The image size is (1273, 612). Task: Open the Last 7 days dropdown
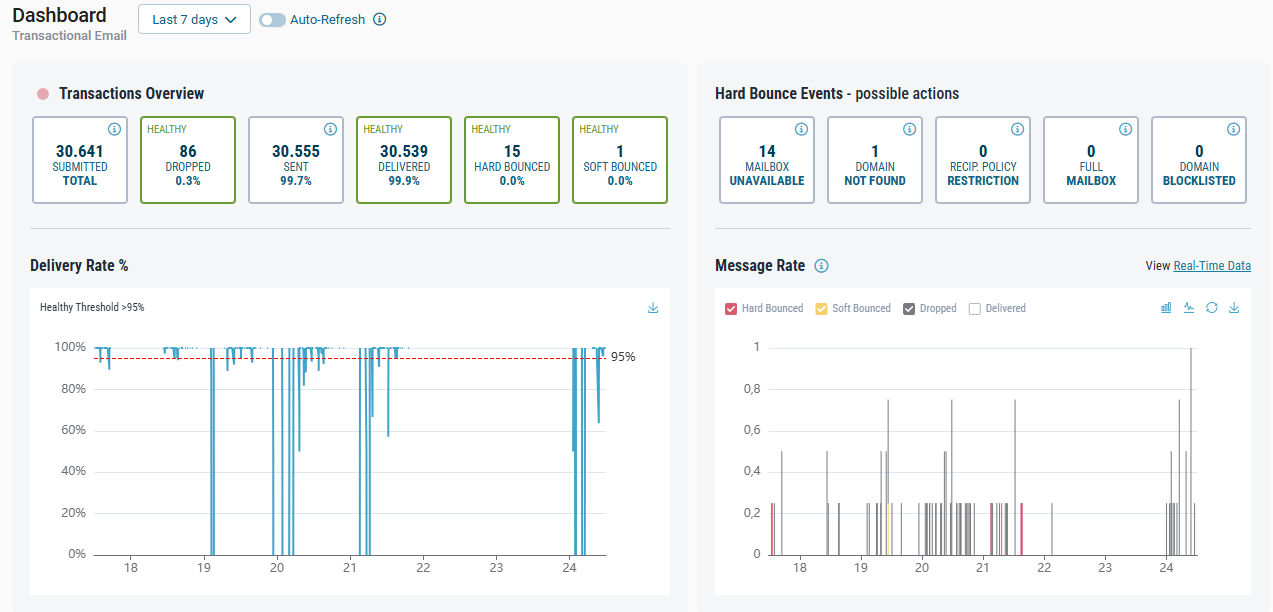[194, 20]
